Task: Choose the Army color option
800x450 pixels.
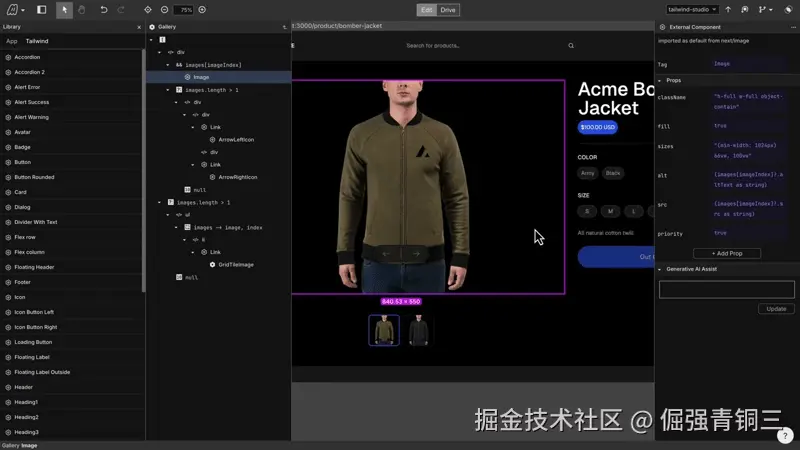Action: (x=587, y=173)
